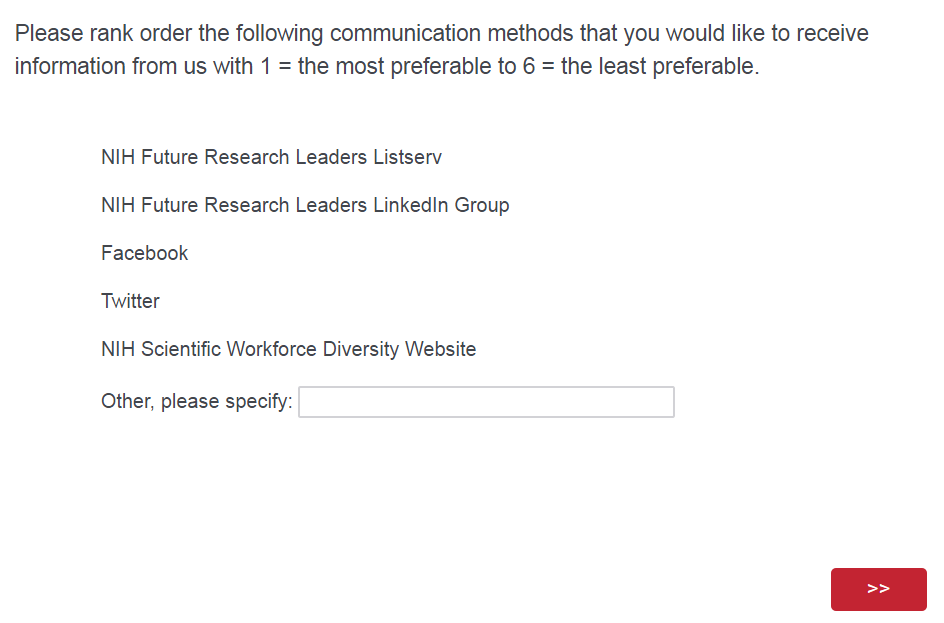Select the Twitter ranking item
Viewport: 944px width, 623px height.
coord(130,301)
